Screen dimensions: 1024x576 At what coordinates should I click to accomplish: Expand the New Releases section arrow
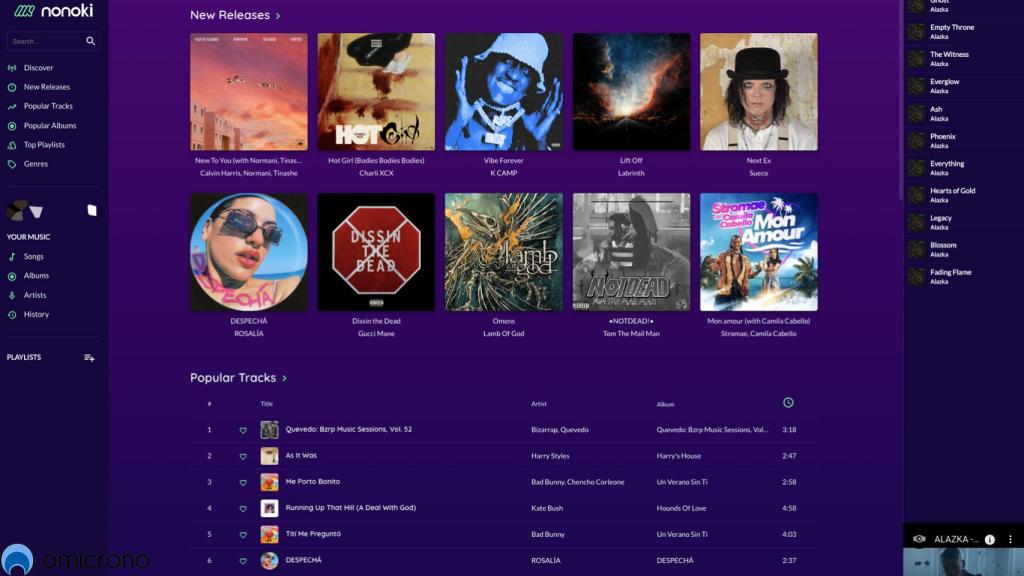278,16
